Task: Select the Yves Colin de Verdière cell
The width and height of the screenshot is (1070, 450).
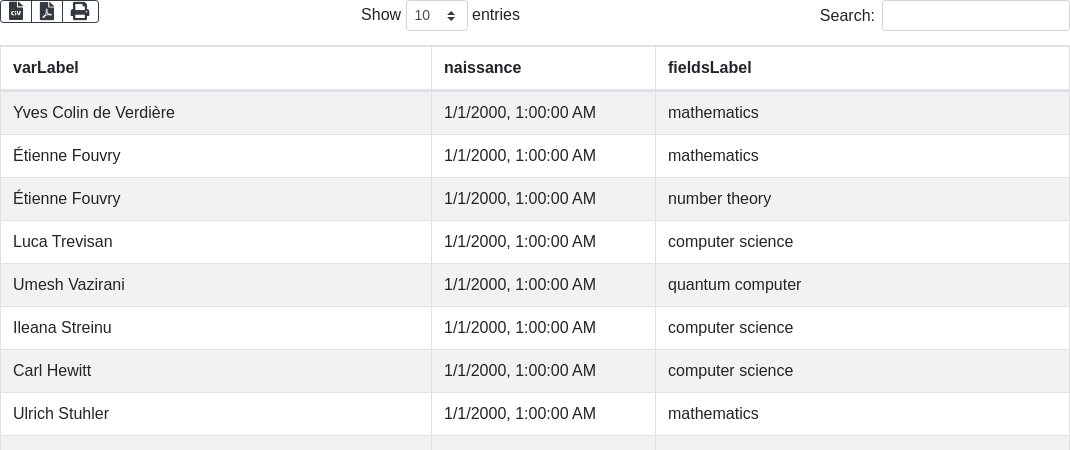Action: (x=94, y=113)
